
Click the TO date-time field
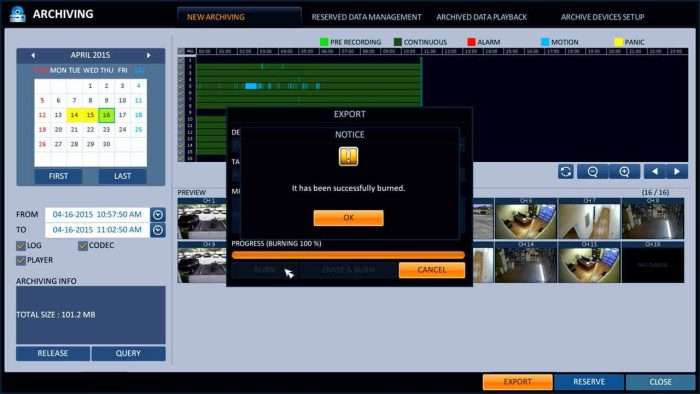pyautogui.click(x=97, y=230)
